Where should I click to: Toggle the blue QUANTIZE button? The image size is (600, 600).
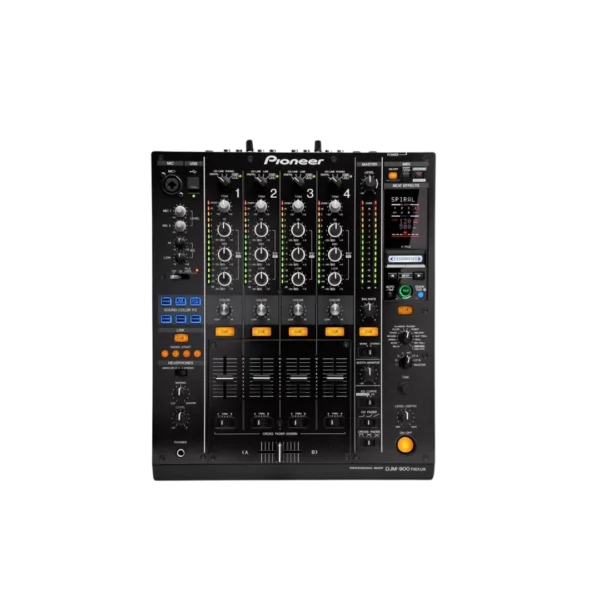point(421,295)
